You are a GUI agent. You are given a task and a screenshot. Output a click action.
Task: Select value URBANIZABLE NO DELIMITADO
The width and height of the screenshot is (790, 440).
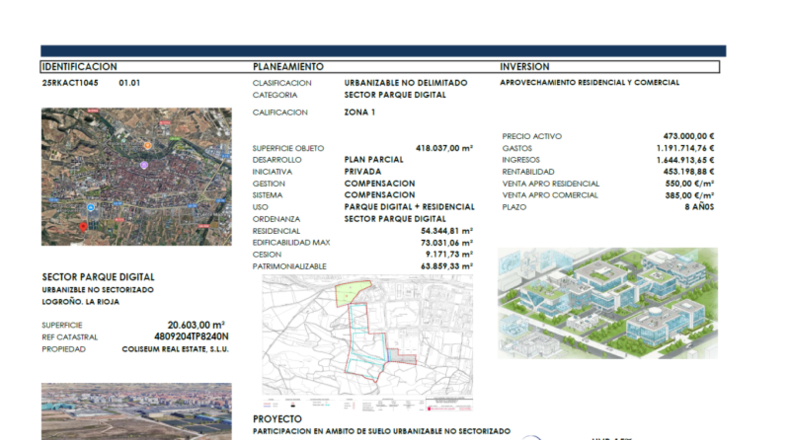click(406, 83)
